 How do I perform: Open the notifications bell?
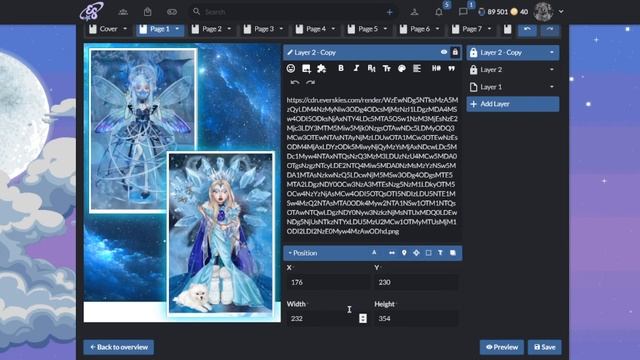coord(439,12)
